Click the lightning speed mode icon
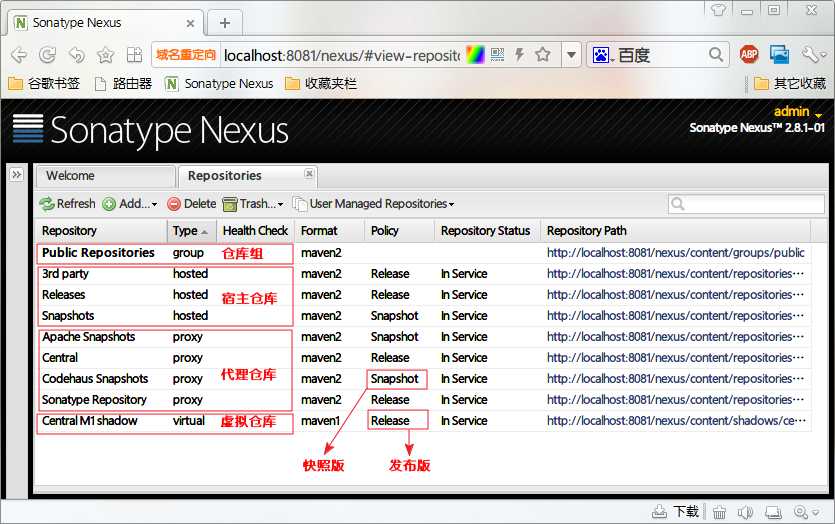 click(519, 54)
